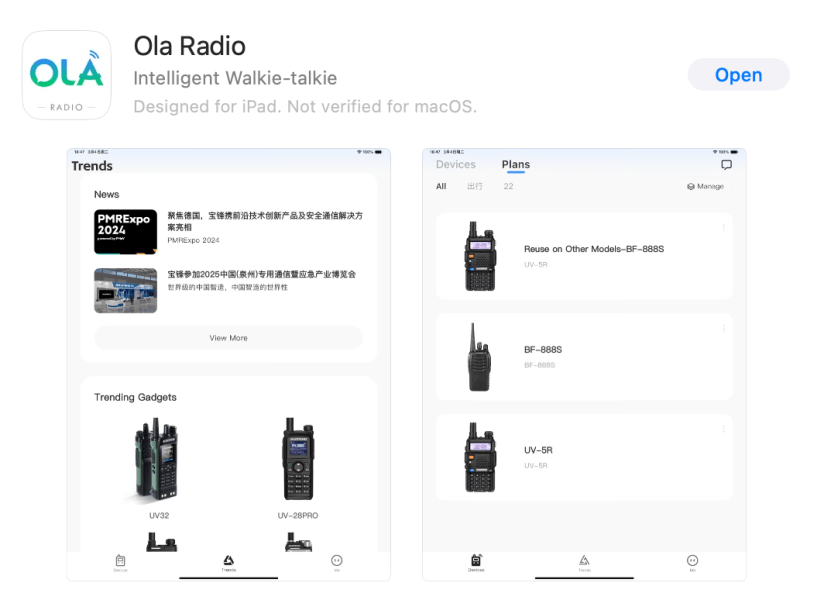This screenshot has height=614, width=824.
Task: Switch to the Devices tab at top
Action: tap(456, 165)
